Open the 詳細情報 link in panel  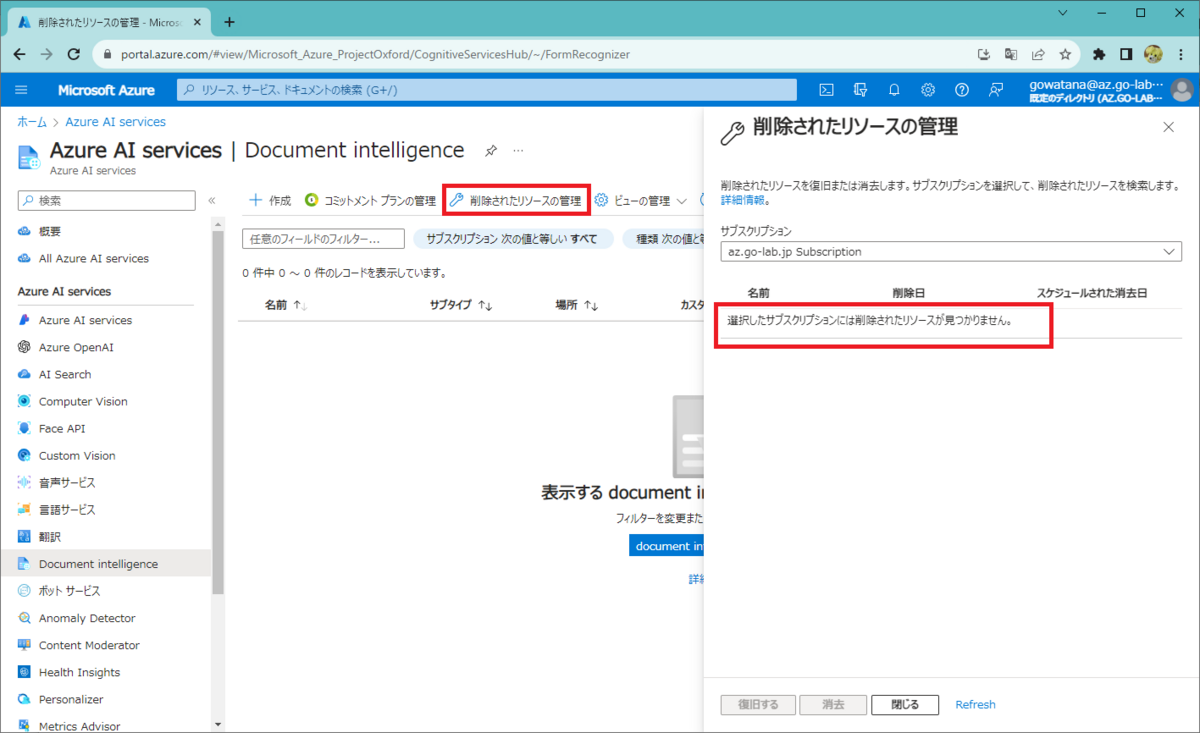(743, 200)
